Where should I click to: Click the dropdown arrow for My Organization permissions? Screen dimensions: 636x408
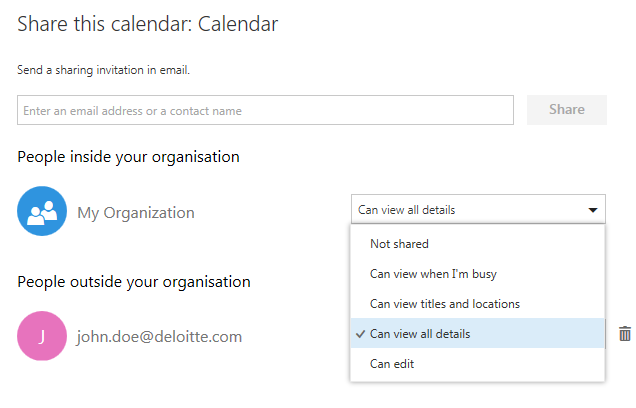593,210
